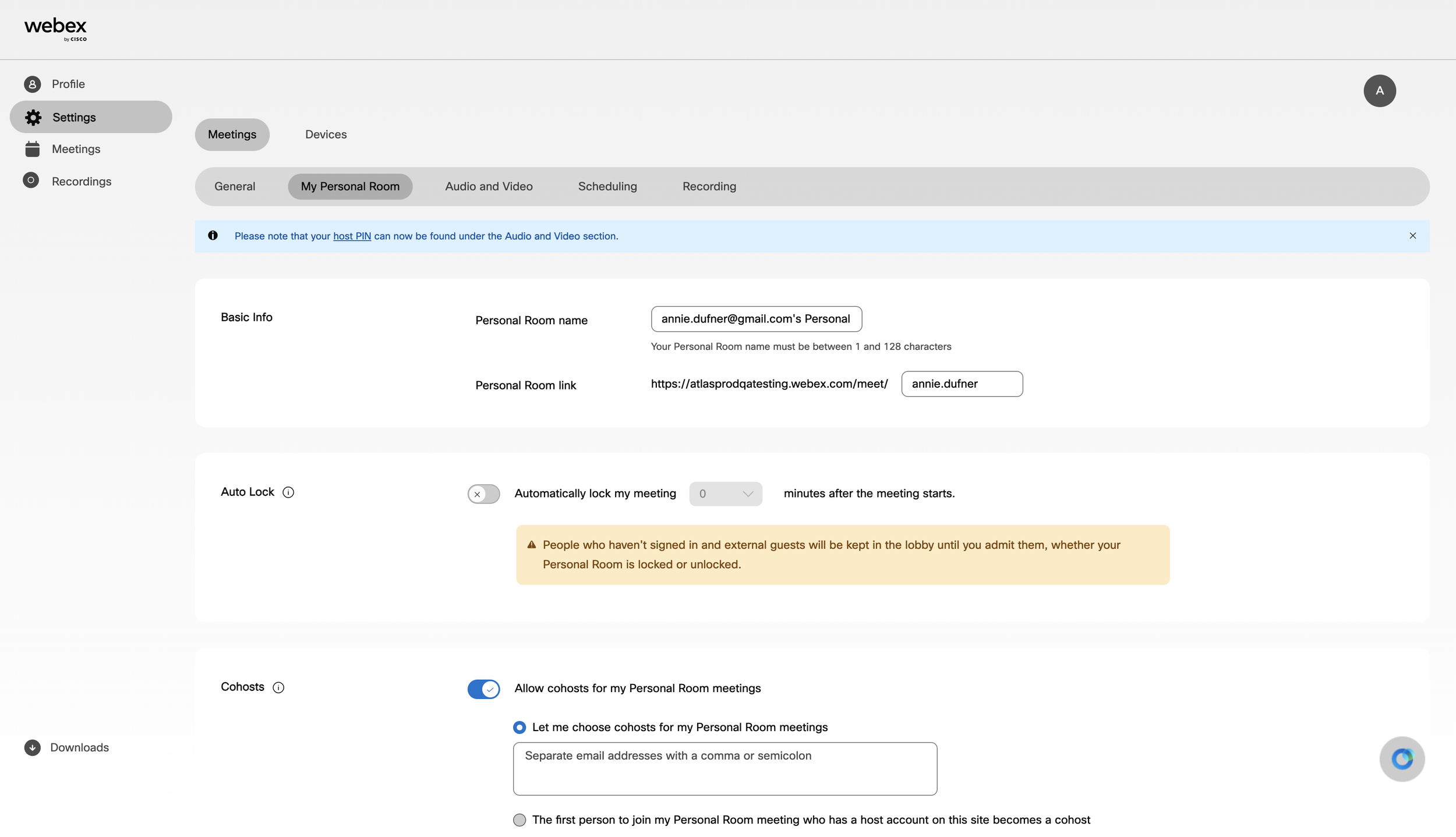The height and width of the screenshot is (837, 1456).
Task: Click the 'Basic Info' section heading
Action: (246, 317)
